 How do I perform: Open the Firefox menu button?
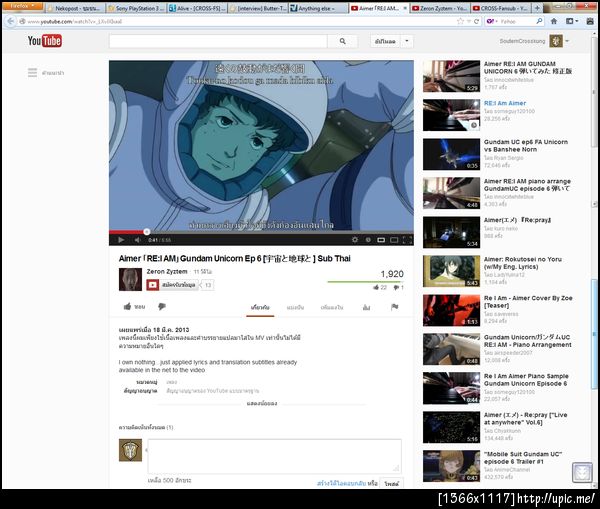tap(22, 6)
